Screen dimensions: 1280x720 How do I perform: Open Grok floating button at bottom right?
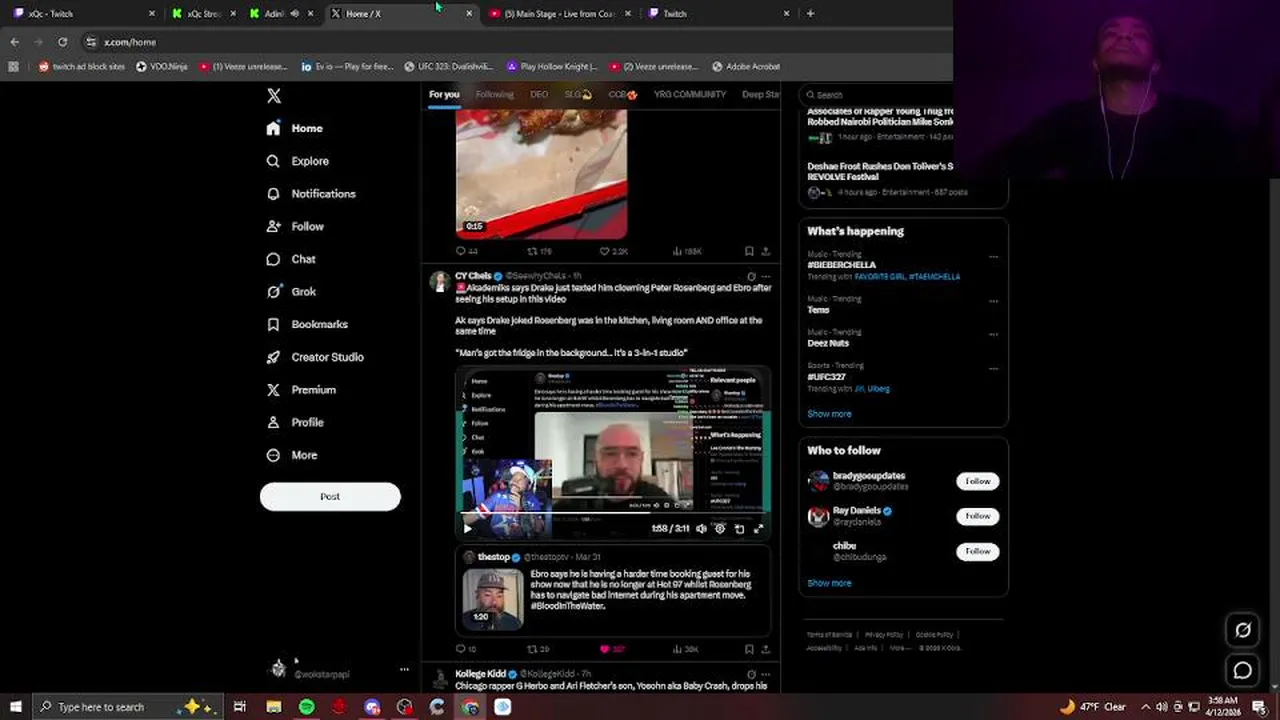[x=1243, y=630]
